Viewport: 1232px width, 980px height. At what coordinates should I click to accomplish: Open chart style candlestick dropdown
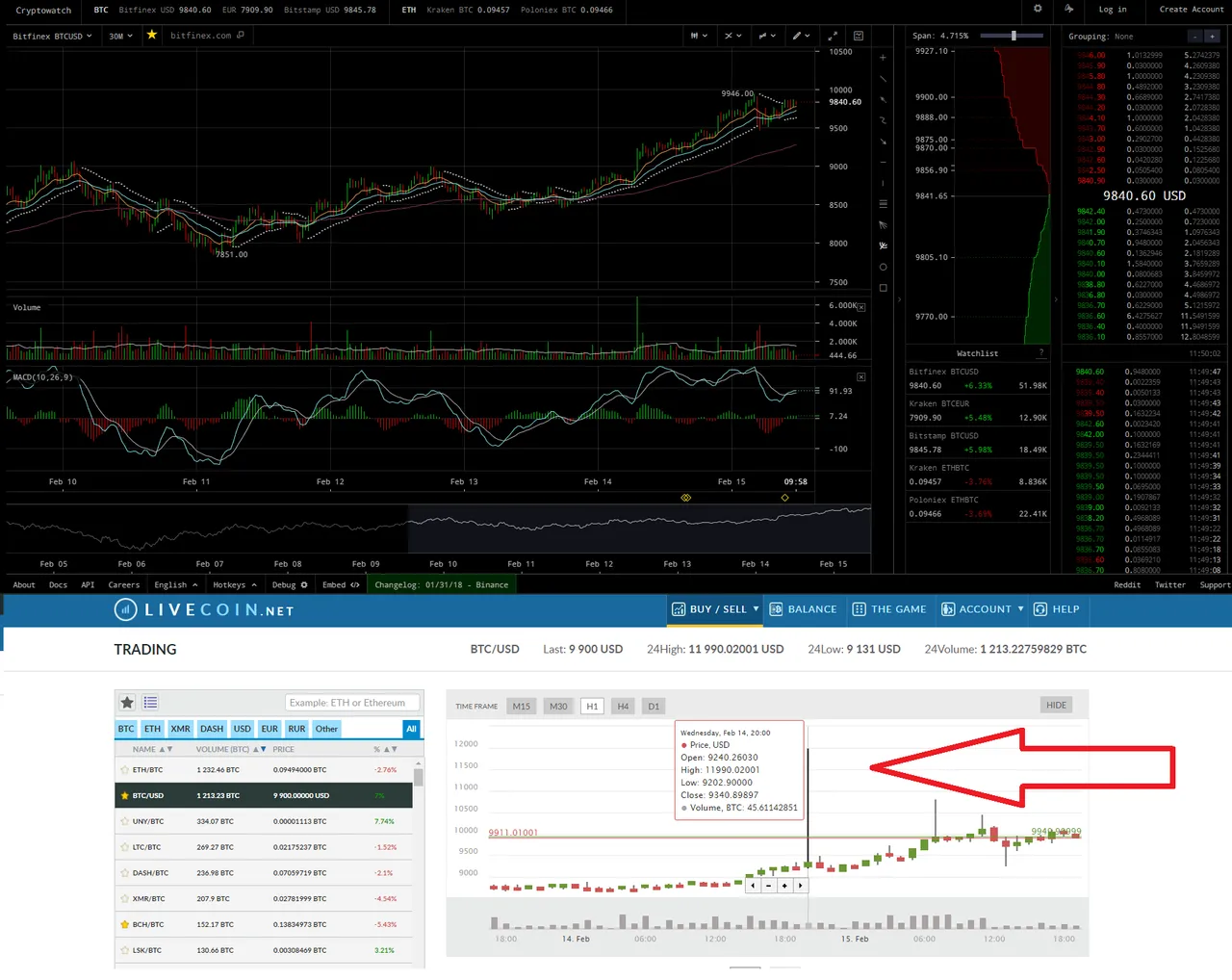click(x=699, y=36)
